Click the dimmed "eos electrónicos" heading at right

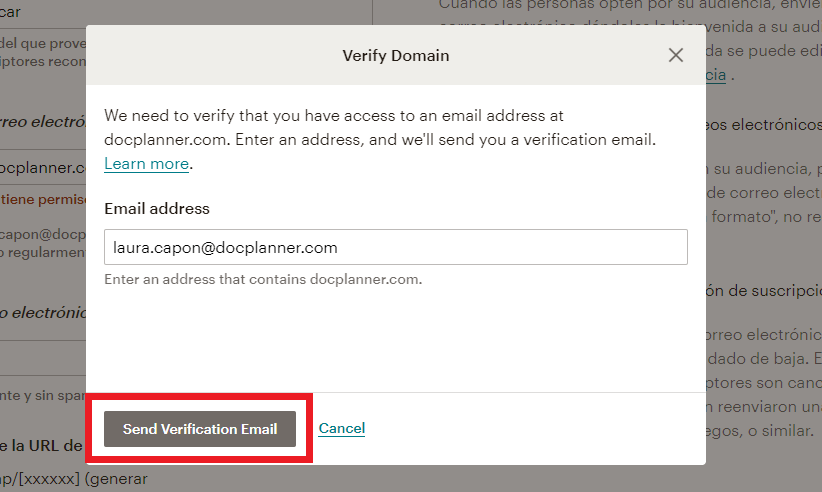763,125
